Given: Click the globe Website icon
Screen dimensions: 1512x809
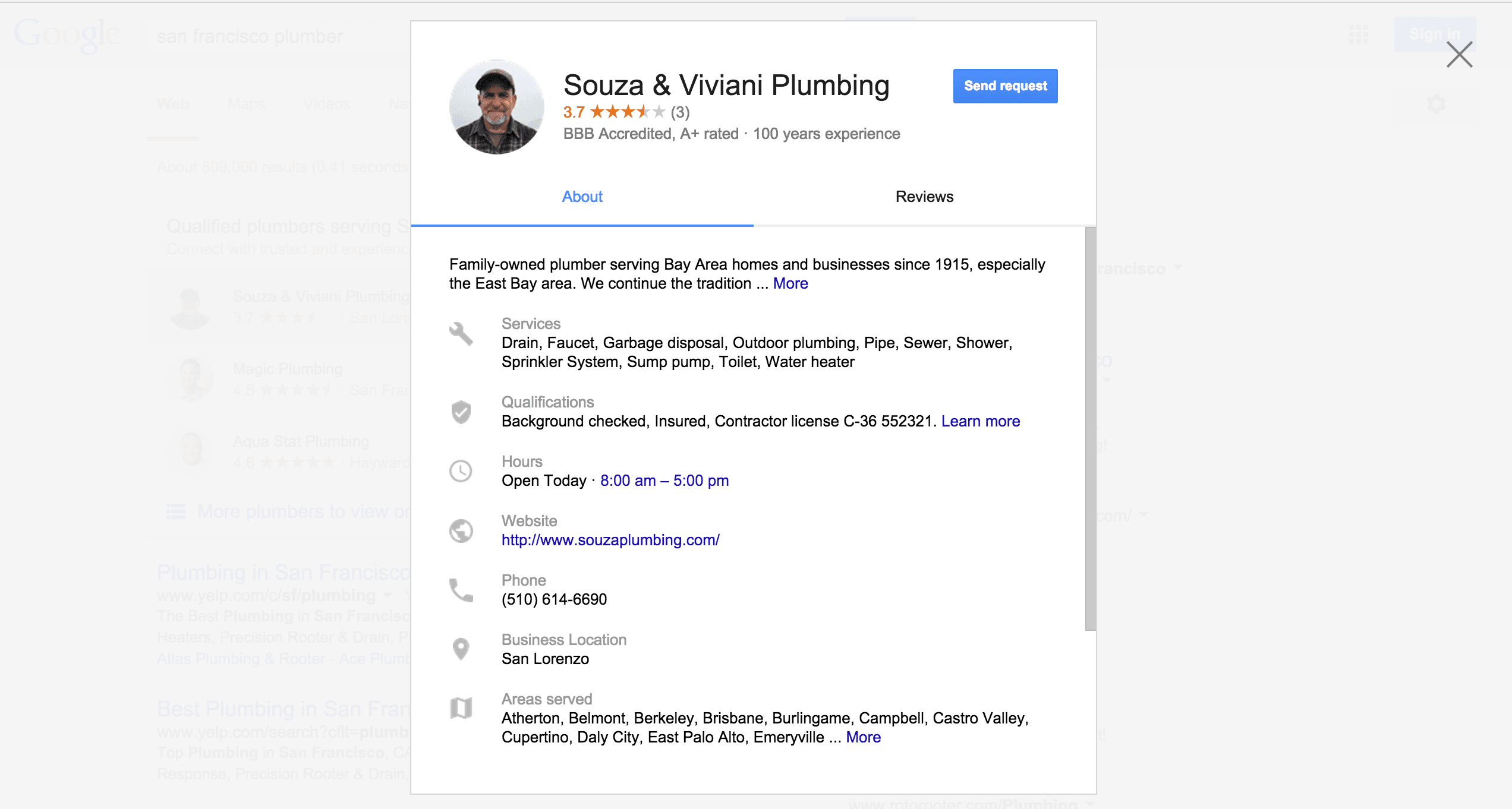Looking at the screenshot, I should click(461, 530).
